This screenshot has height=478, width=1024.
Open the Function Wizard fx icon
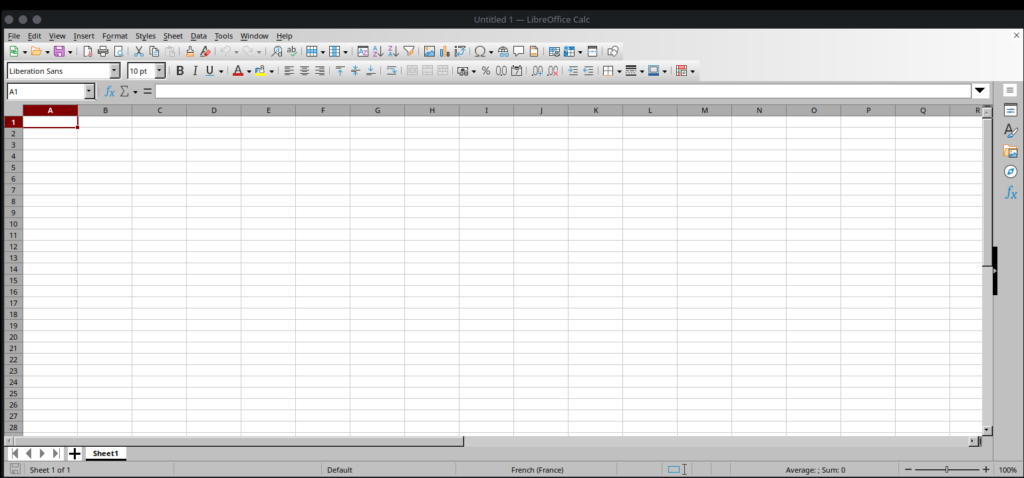click(110, 91)
